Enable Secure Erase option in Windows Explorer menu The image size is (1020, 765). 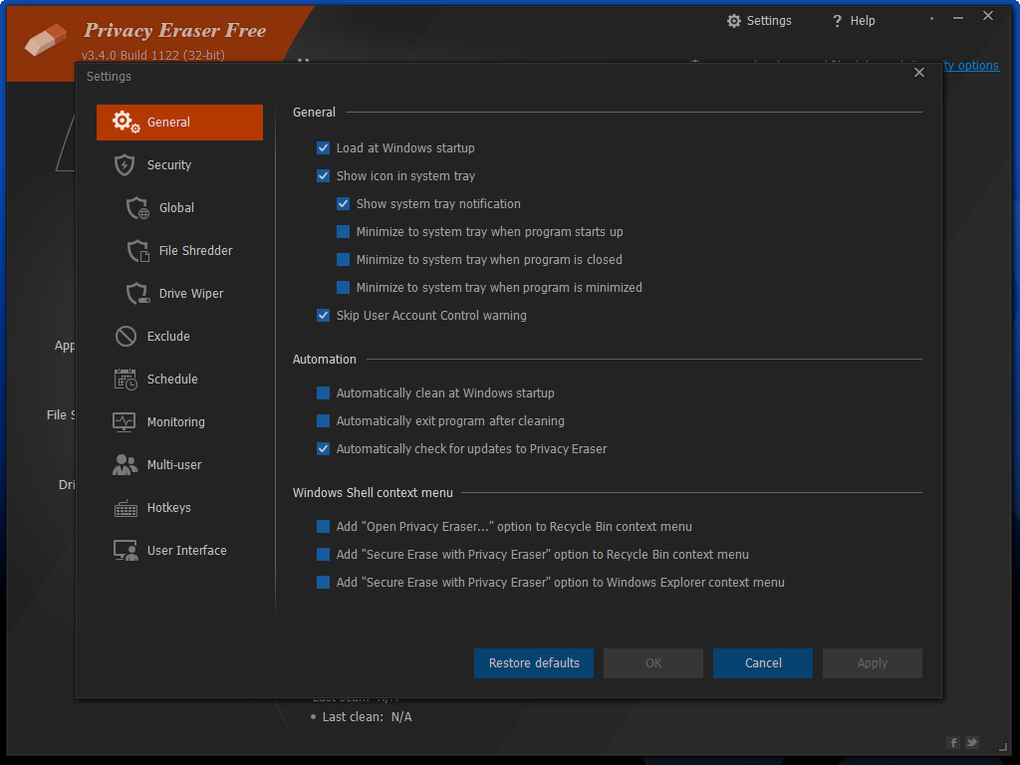(x=323, y=582)
